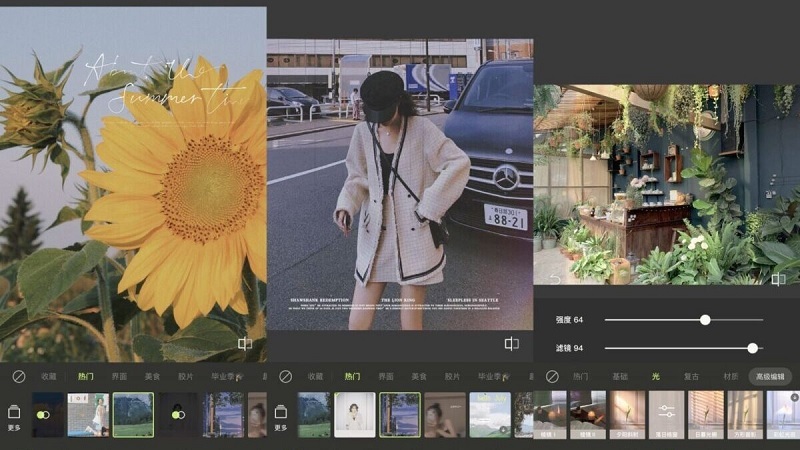Image resolution: width=800 pixels, height=450 pixels.
Task: Click the 滤镜 slider handle
Action: 752,348
